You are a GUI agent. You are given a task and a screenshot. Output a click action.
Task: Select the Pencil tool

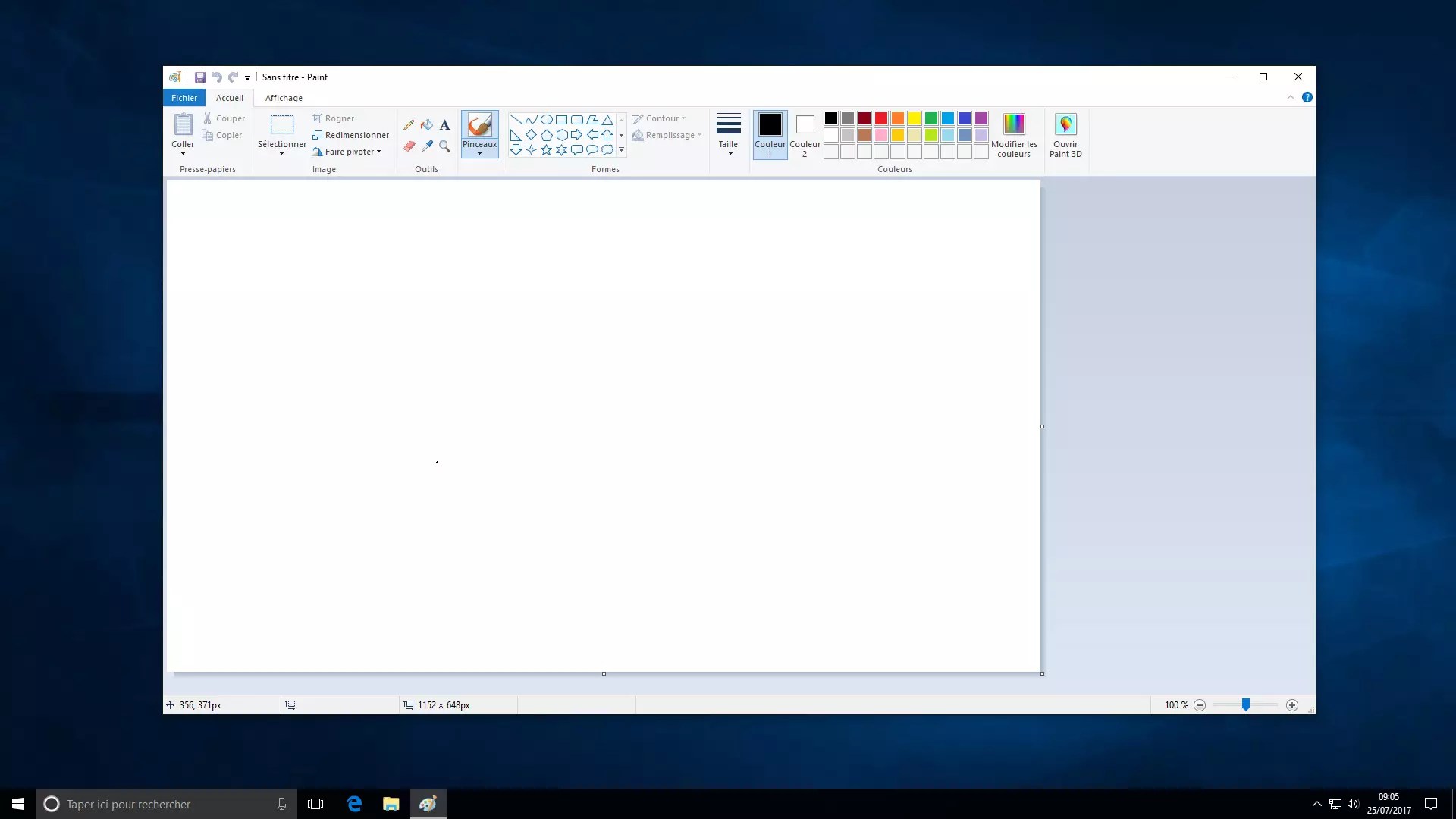pos(409,125)
